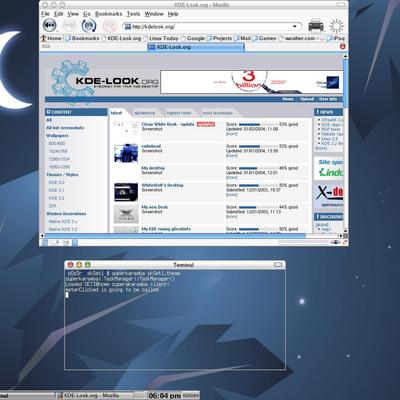Open the Google bookmark
The width and height of the screenshot is (400, 400).
click(x=193, y=38)
